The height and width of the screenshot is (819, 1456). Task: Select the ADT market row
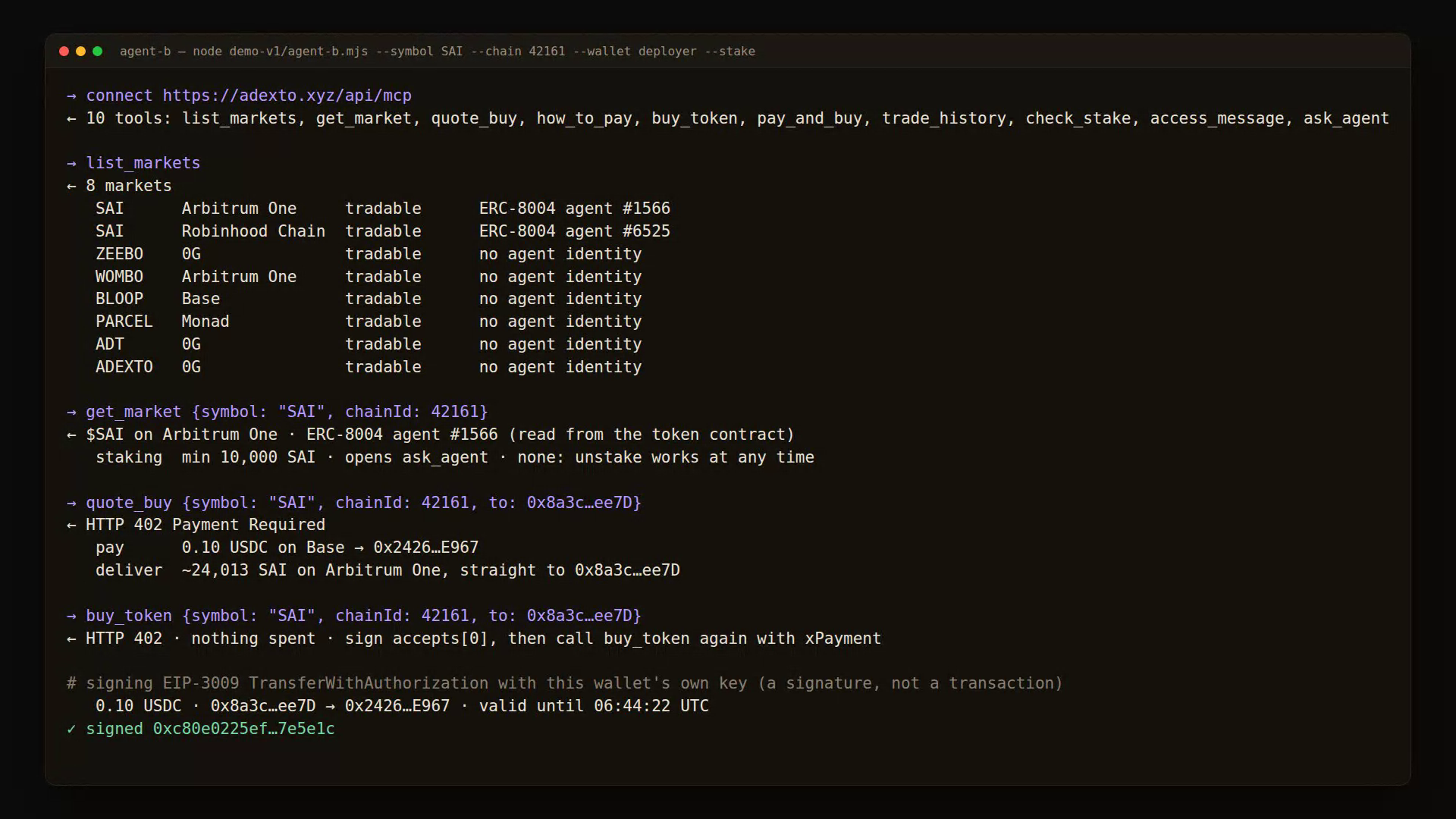coord(369,344)
